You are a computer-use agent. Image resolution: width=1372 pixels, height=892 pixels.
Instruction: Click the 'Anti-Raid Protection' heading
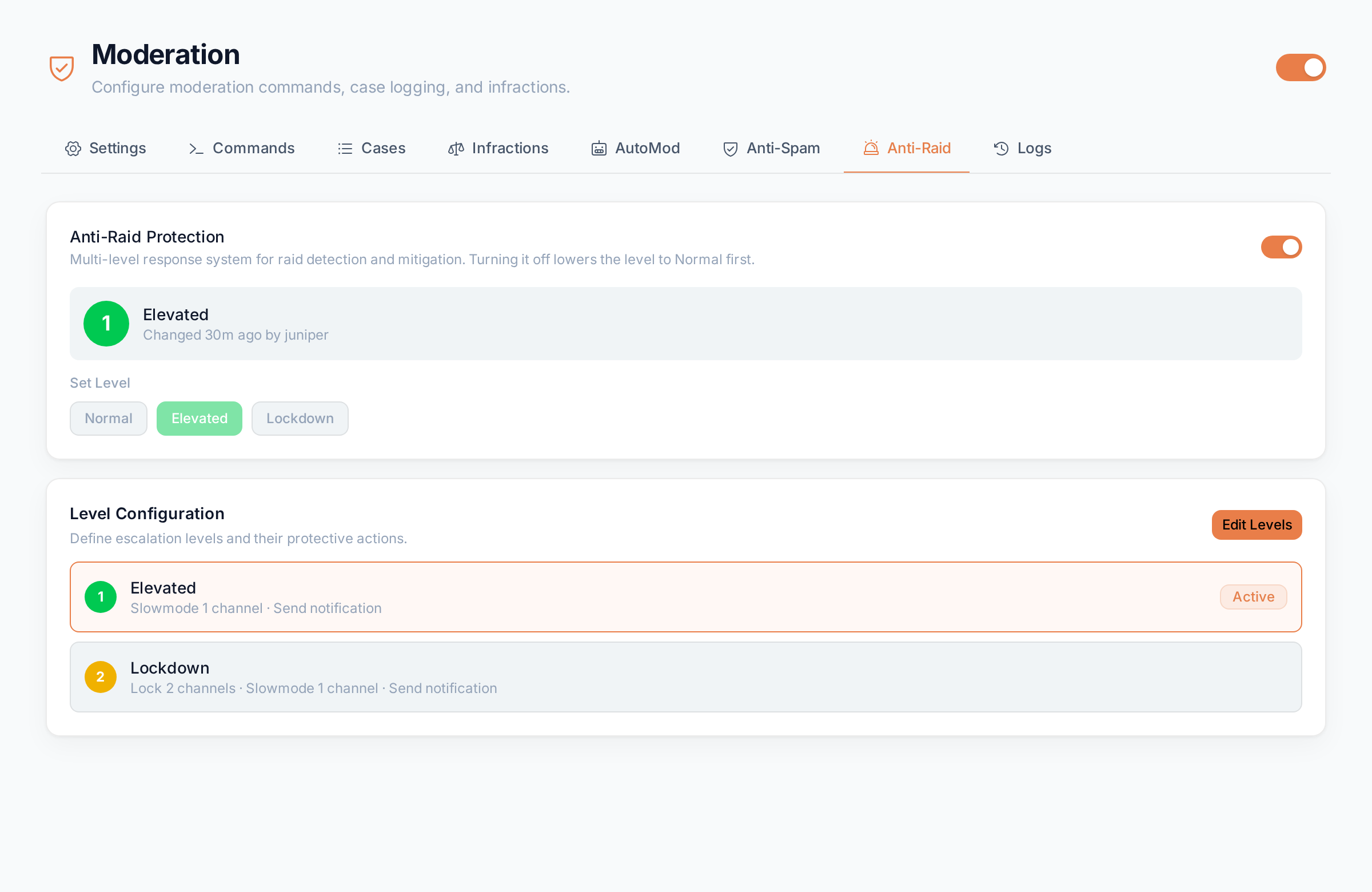(x=147, y=236)
